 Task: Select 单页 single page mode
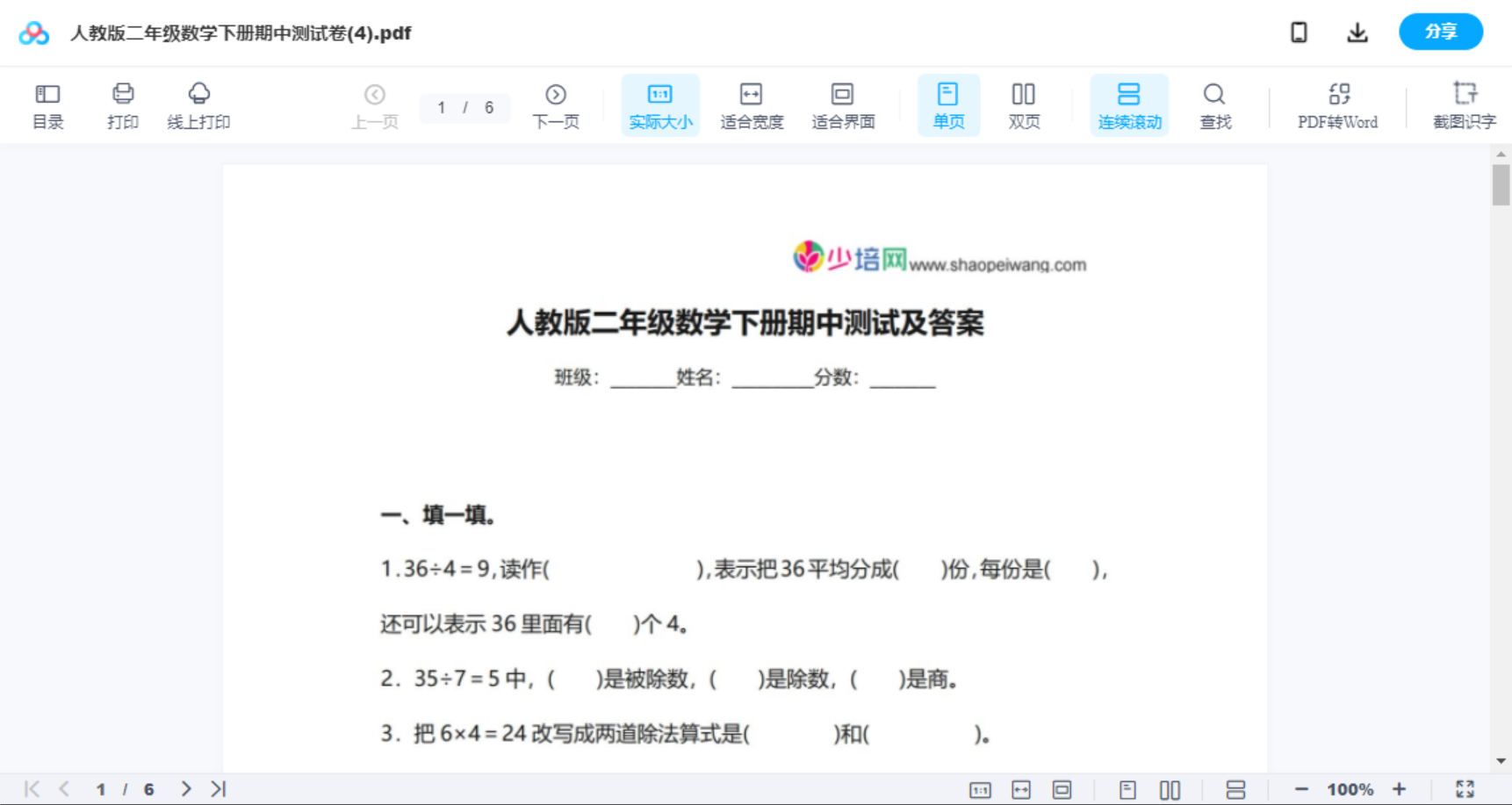point(948,104)
